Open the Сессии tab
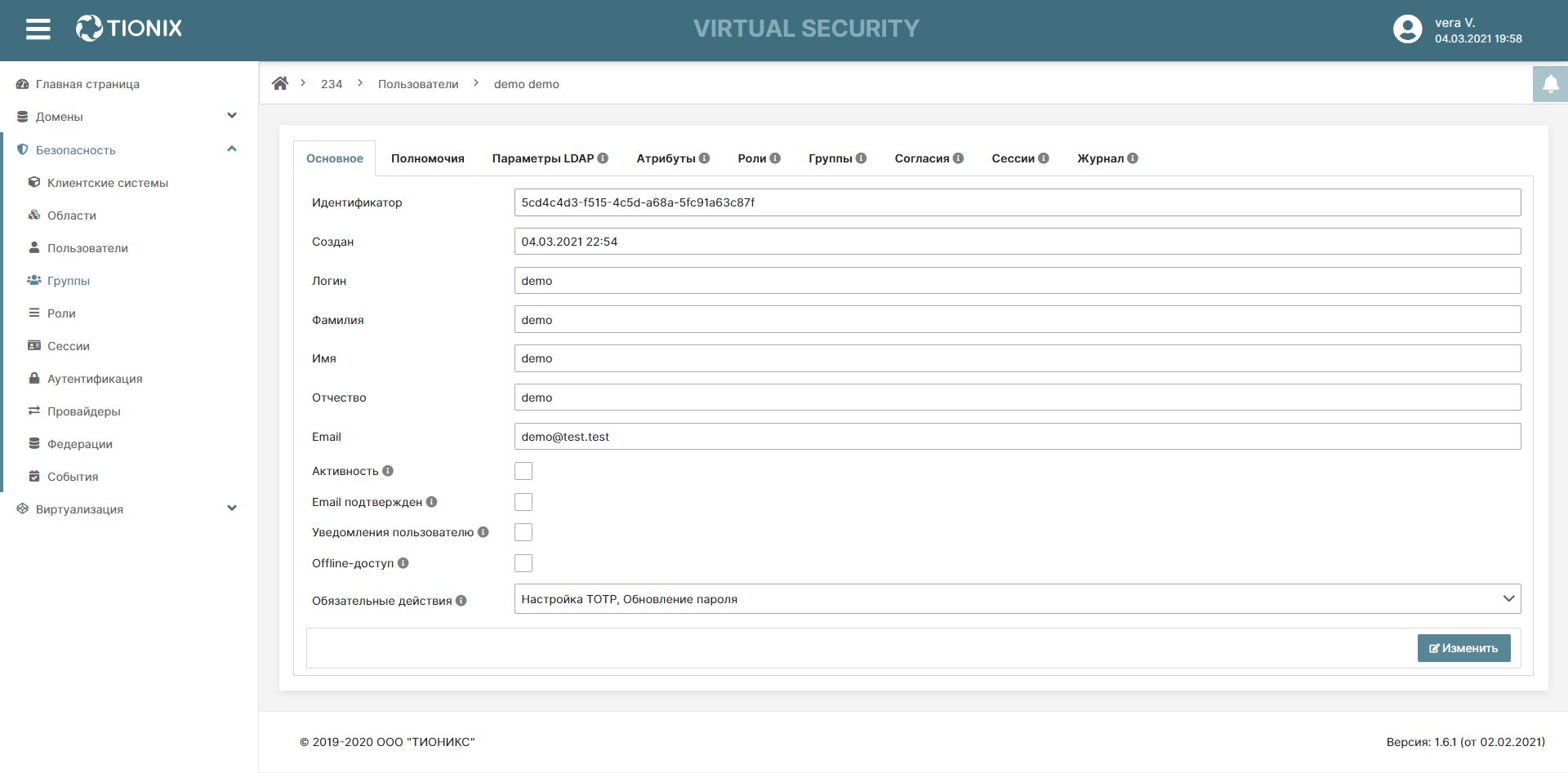 pyautogui.click(x=1020, y=158)
